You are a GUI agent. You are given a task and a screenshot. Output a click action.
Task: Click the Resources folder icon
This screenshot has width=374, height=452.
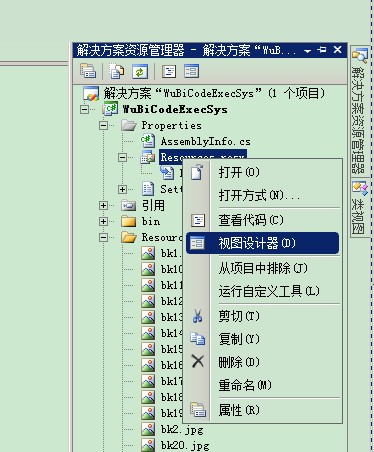point(129,237)
